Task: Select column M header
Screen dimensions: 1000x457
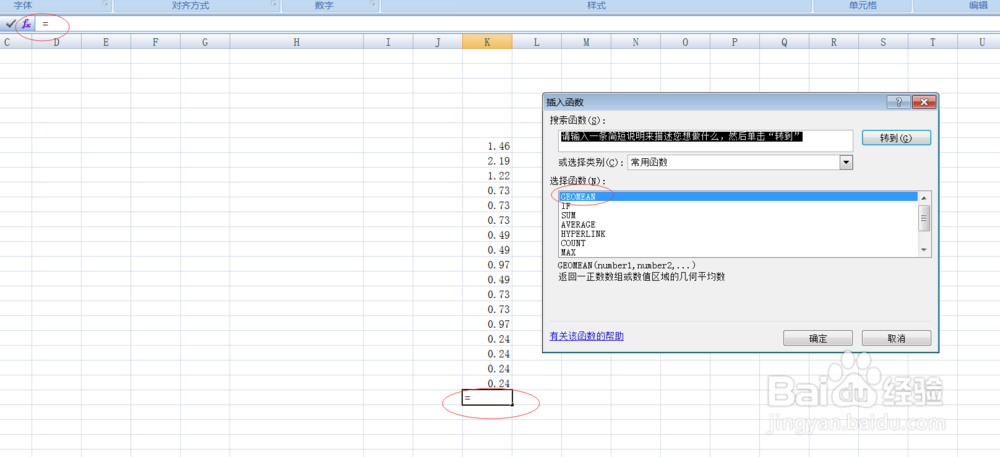Action: [x=586, y=42]
